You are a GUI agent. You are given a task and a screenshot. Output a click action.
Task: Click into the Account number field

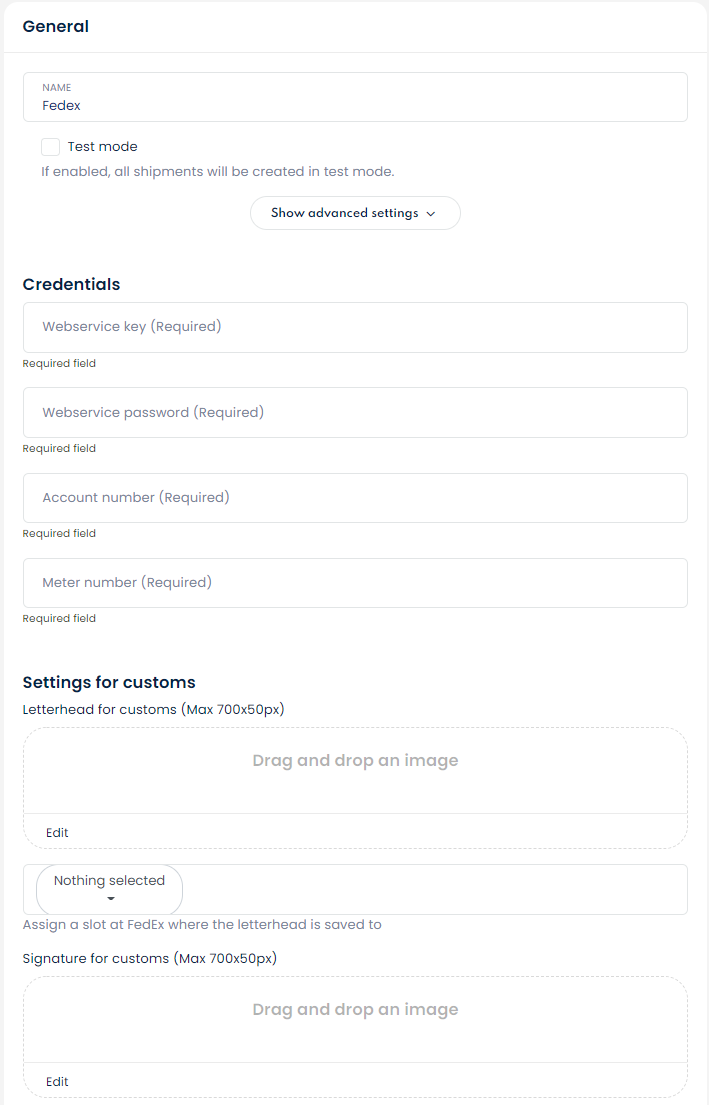click(355, 497)
